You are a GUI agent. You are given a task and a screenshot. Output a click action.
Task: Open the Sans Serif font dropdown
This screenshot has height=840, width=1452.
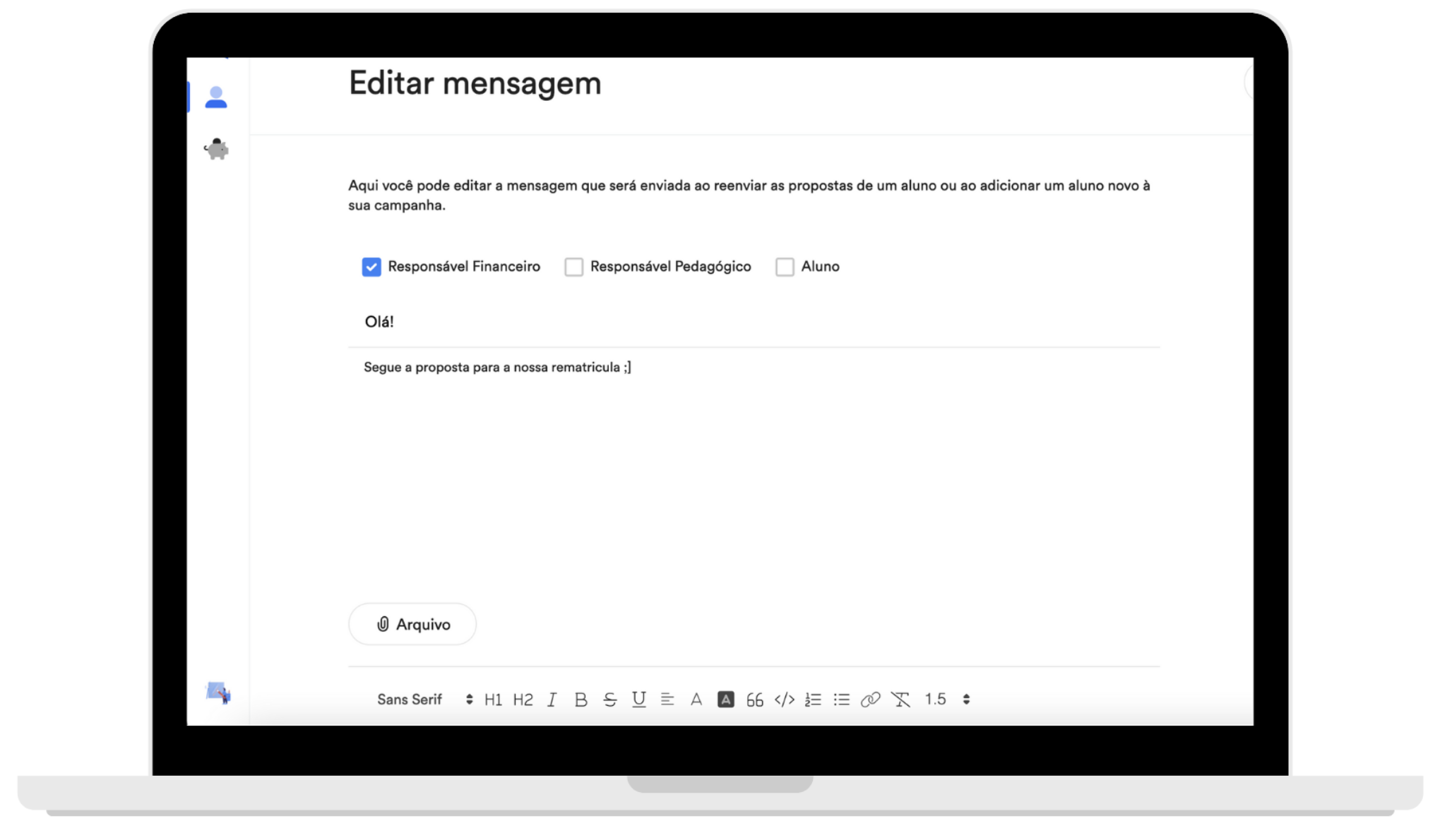[x=424, y=700]
